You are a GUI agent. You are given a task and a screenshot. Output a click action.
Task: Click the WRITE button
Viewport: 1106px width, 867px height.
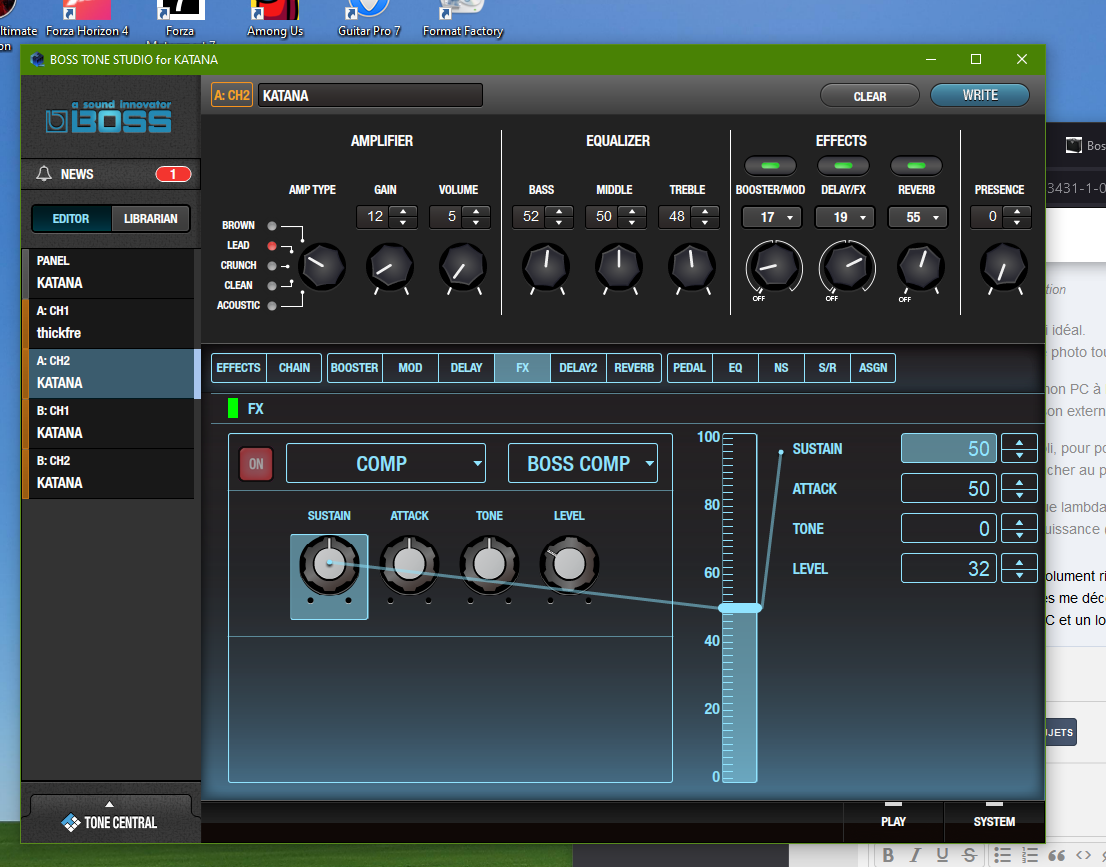click(980, 95)
